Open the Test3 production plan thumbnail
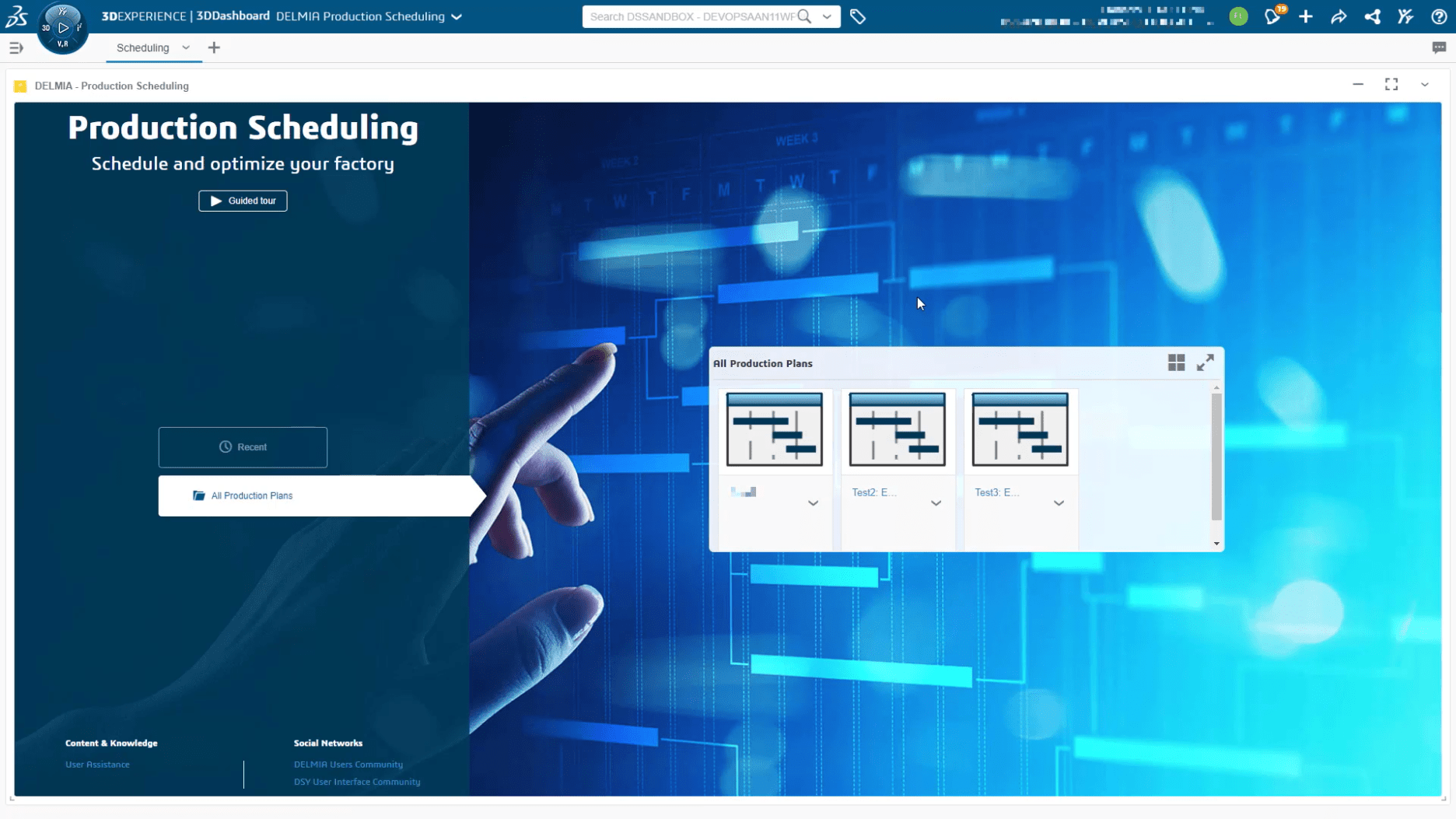The width and height of the screenshot is (1456, 819). [x=1020, y=430]
